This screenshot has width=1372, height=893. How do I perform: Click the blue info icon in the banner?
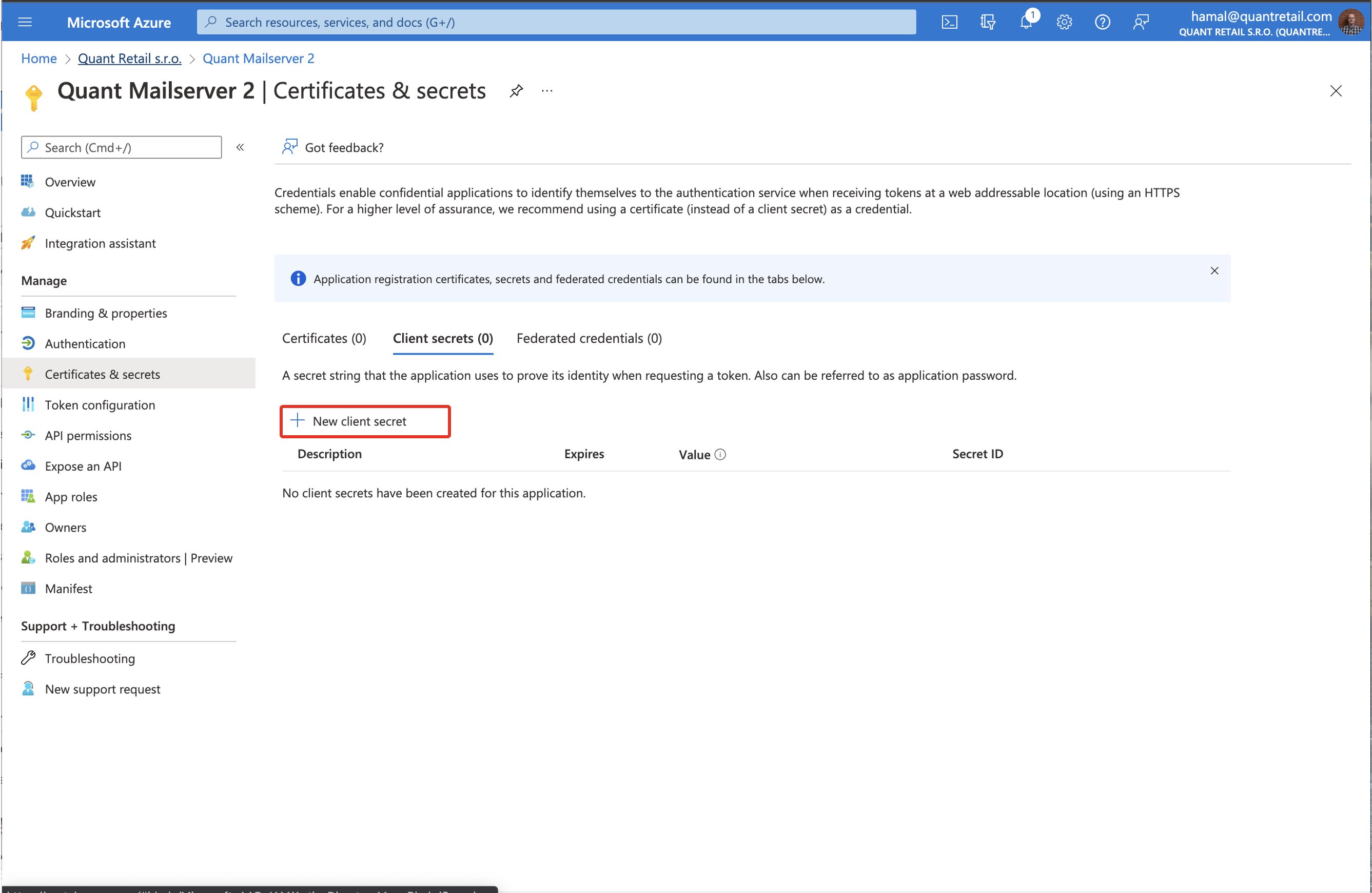(x=298, y=279)
